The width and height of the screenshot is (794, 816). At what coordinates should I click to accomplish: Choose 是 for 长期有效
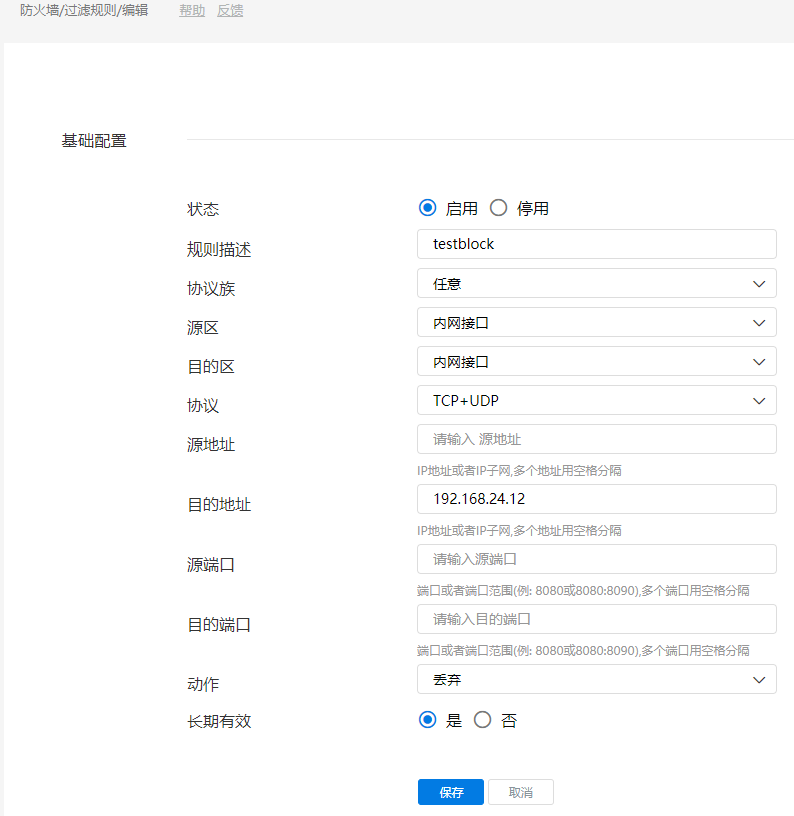coord(428,720)
